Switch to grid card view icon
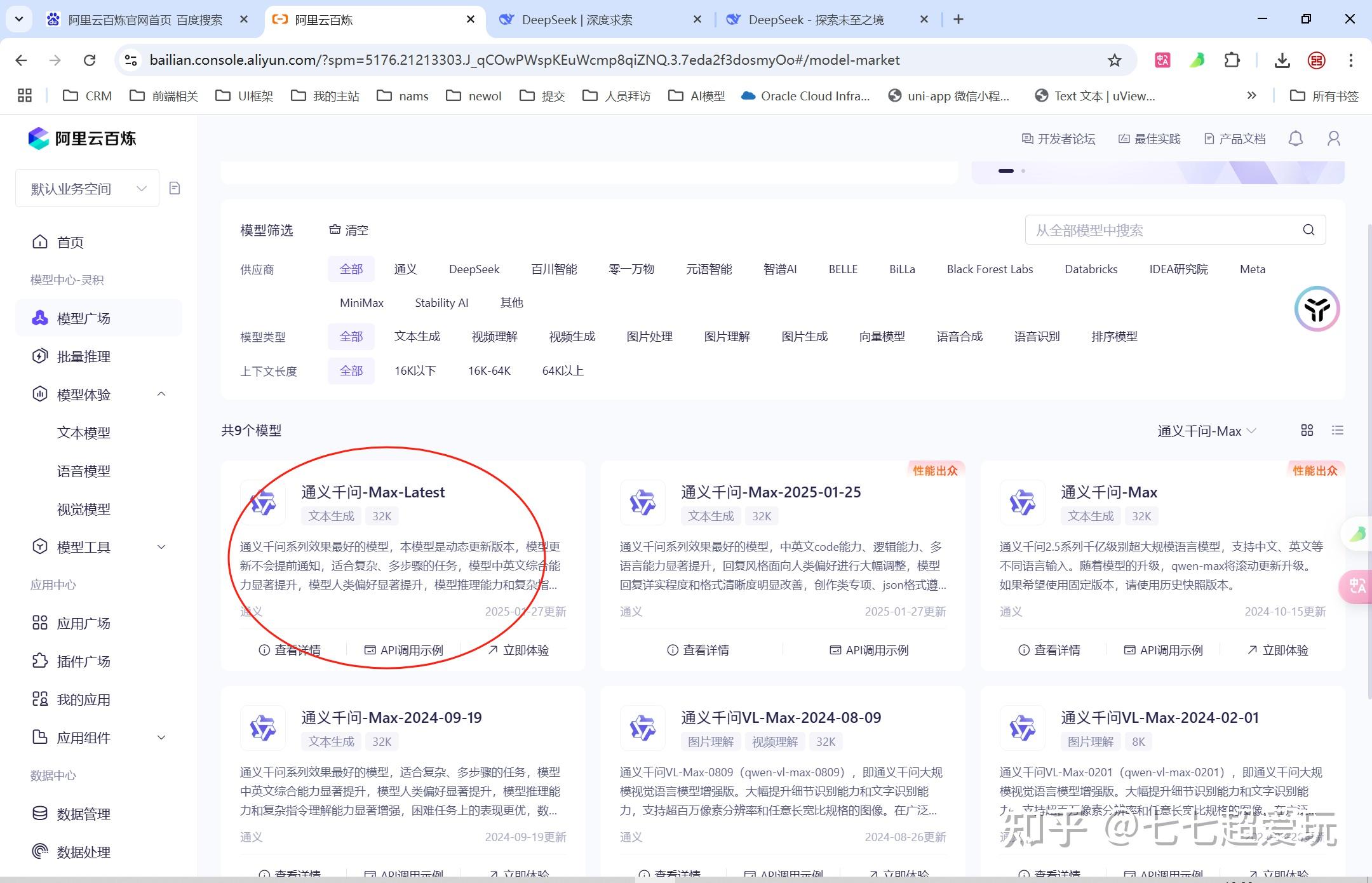The image size is (1372, 883). [1307, 431]
